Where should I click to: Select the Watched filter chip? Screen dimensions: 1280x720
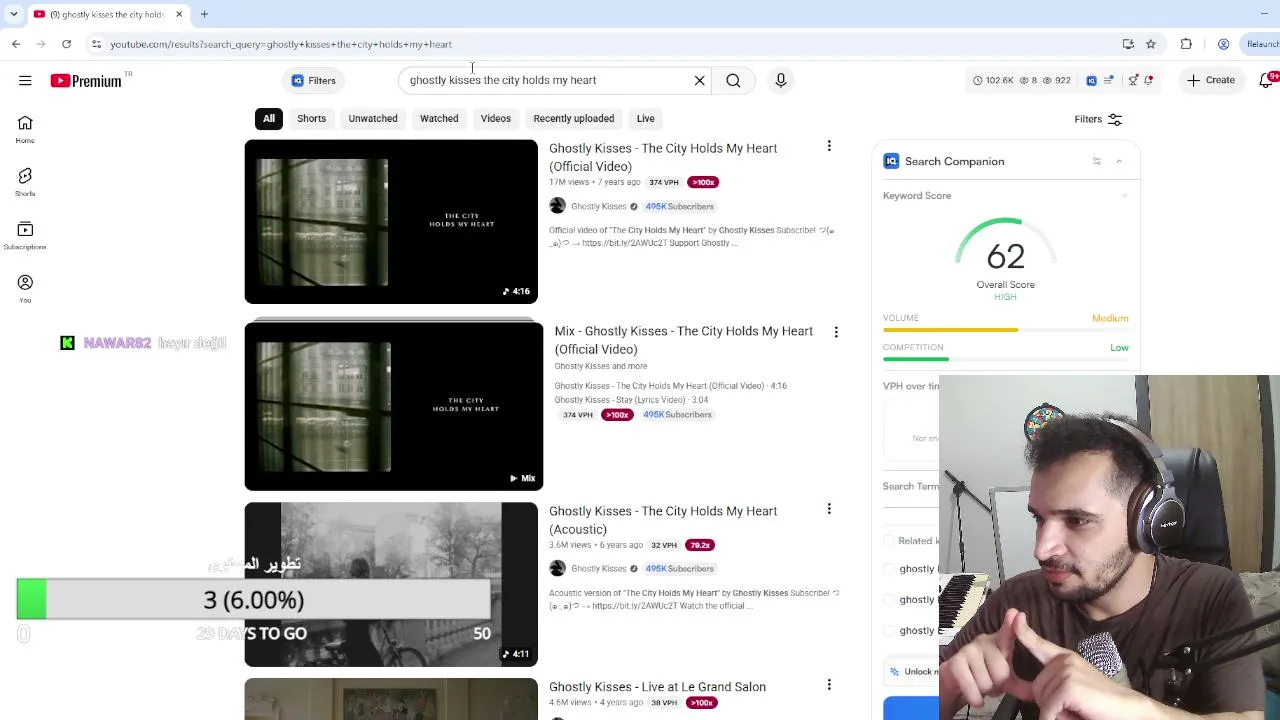[439, 118]
